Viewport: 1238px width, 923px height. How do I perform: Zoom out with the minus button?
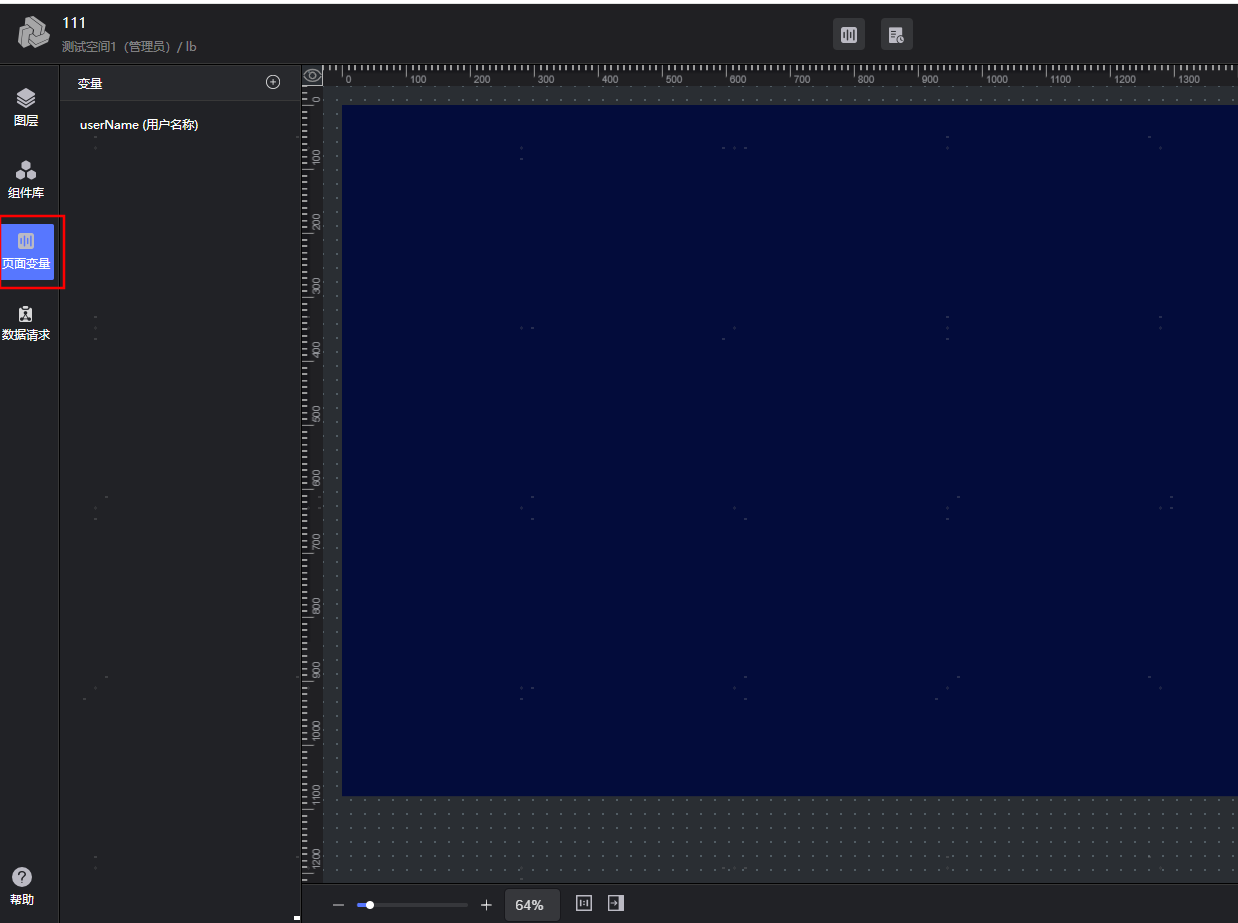tap(338, 905)
